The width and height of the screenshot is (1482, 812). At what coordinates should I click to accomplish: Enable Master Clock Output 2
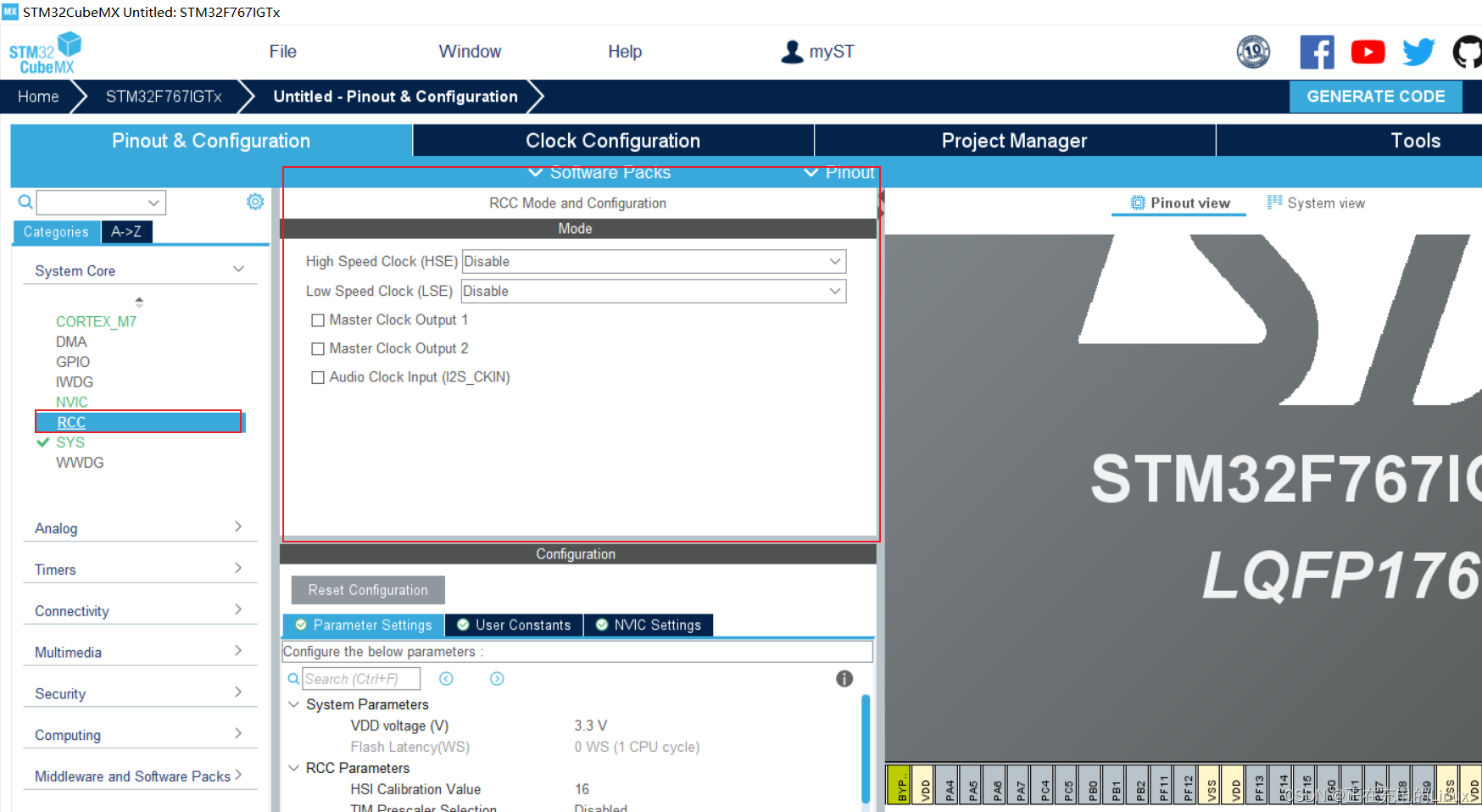pyautogui.click(x=318, y=349)
